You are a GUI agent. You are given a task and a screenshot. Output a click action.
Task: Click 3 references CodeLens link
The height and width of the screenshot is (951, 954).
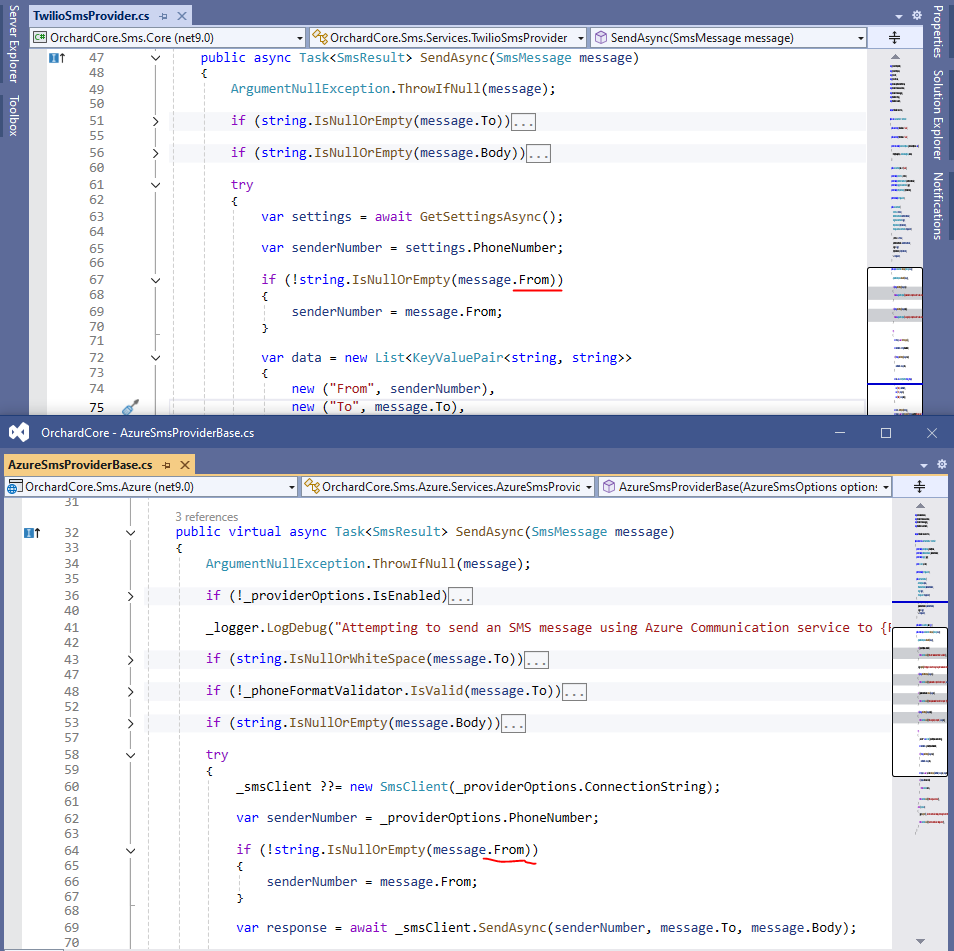point(206,517)
